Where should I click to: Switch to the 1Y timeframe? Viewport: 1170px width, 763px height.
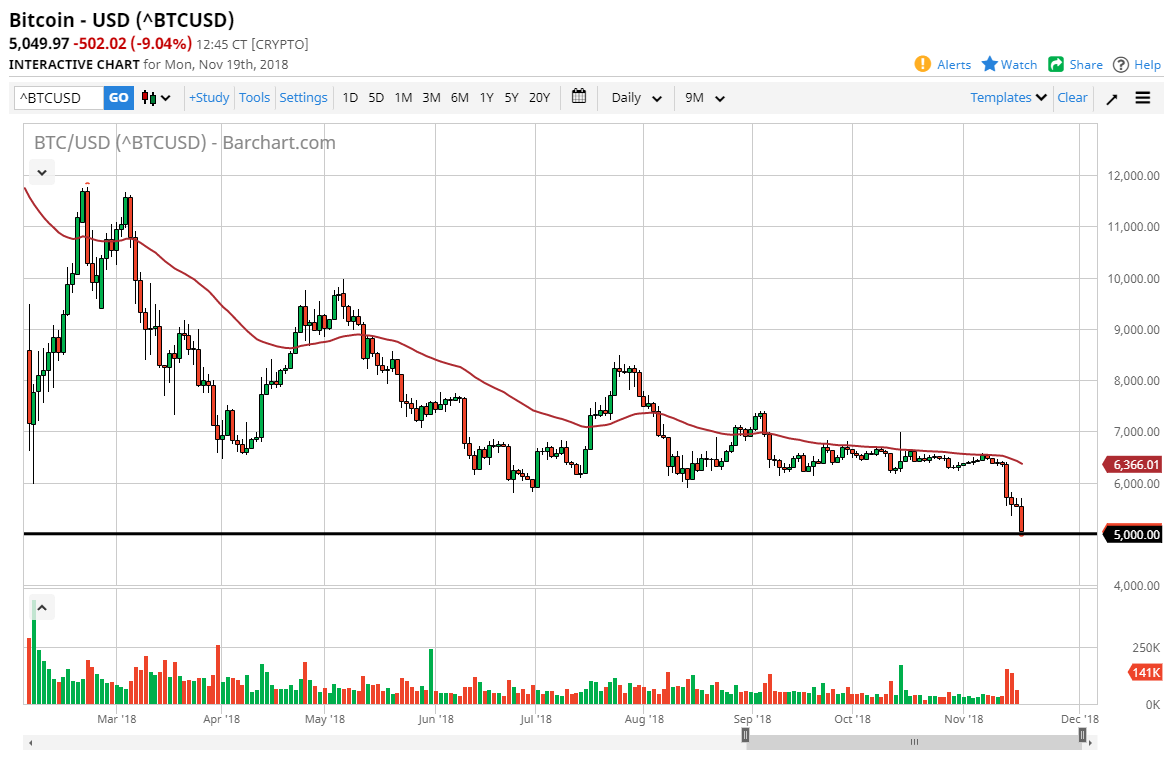pos(486,97)
